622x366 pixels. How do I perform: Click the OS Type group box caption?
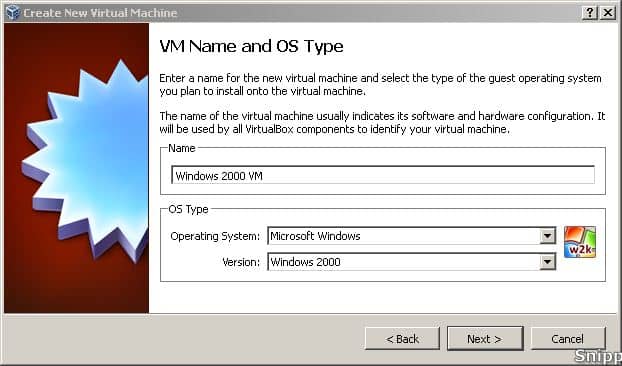pos(188,209)
